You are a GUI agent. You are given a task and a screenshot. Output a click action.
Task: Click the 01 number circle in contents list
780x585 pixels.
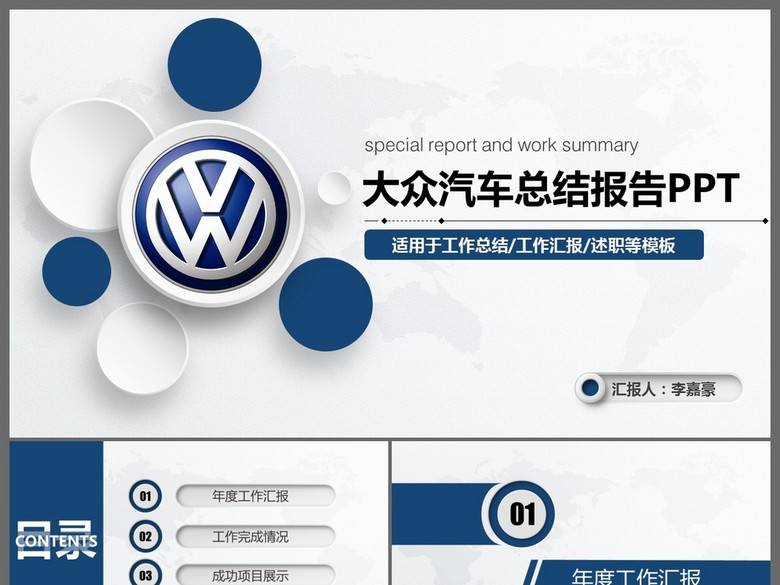click(x=145, y=496)
